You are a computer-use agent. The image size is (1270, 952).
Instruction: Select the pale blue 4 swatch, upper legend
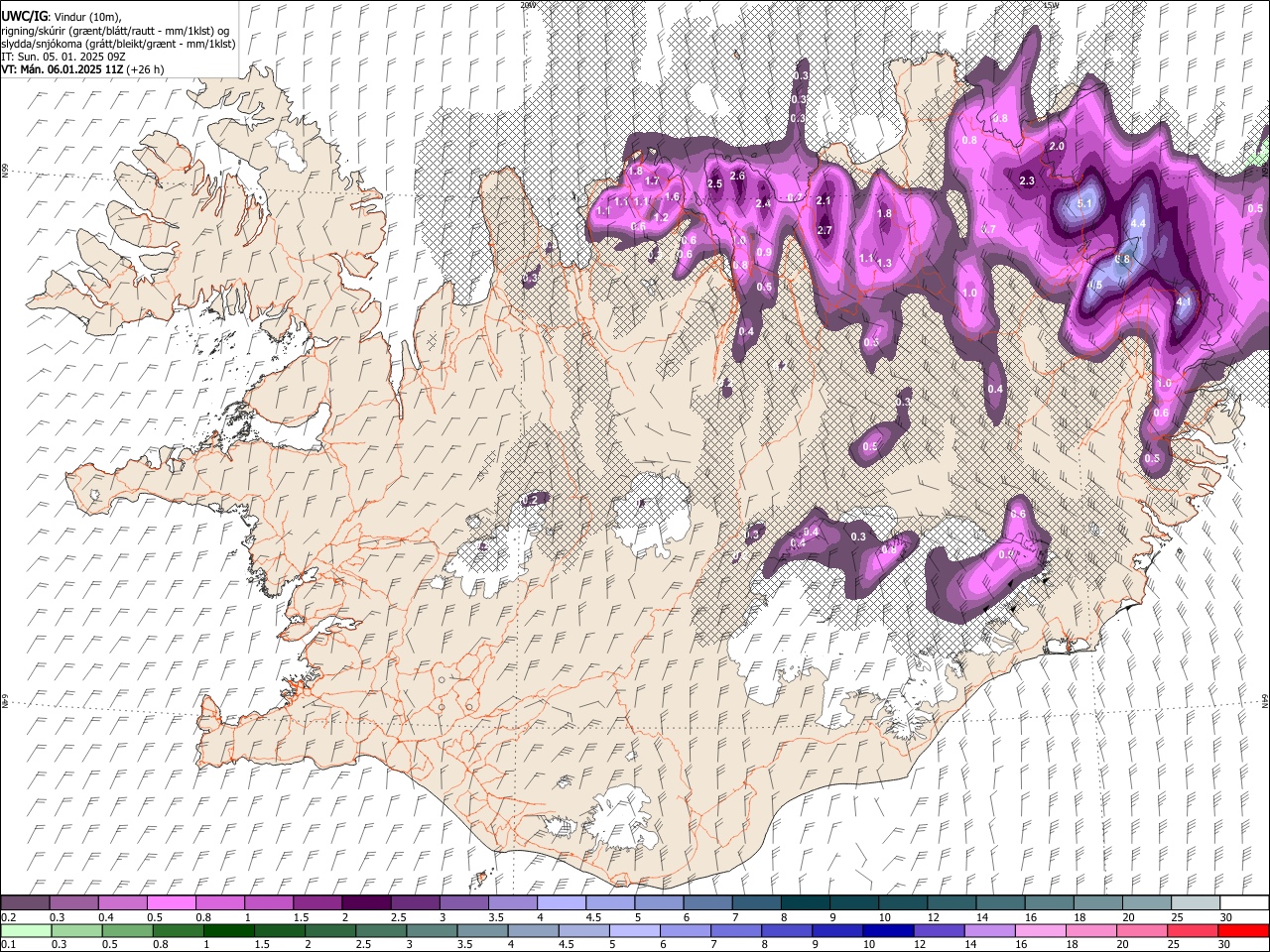(561, 902)
